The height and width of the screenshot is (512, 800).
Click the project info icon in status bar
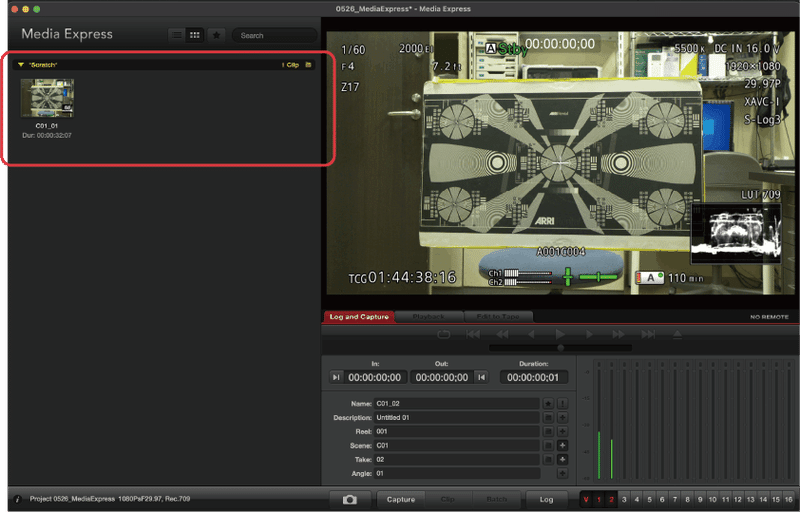click(x=17, y=499)
